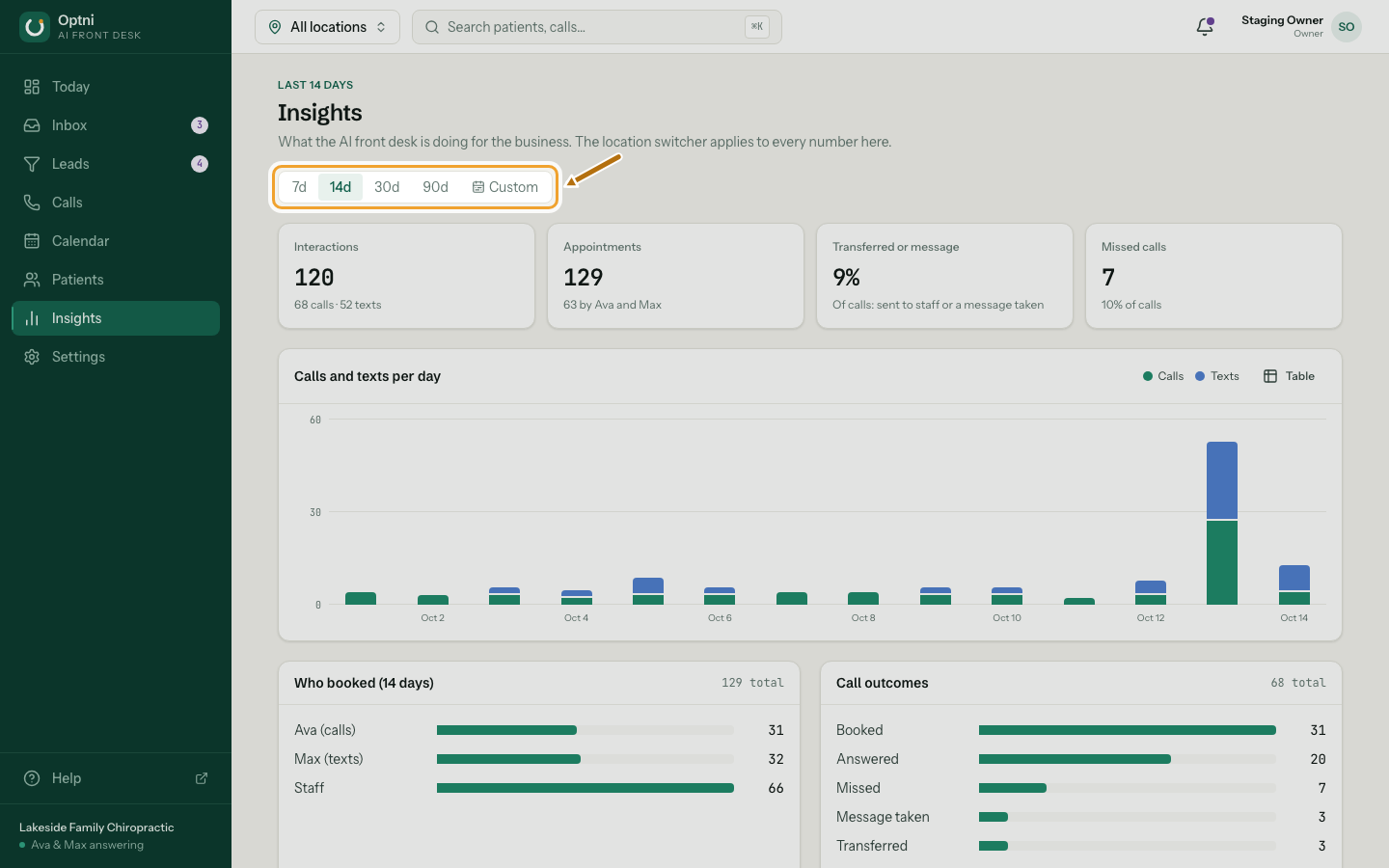Screen dimensions: 1389x868
Task: Open the SO user avatar
Action: click(x=1347, y=27)
